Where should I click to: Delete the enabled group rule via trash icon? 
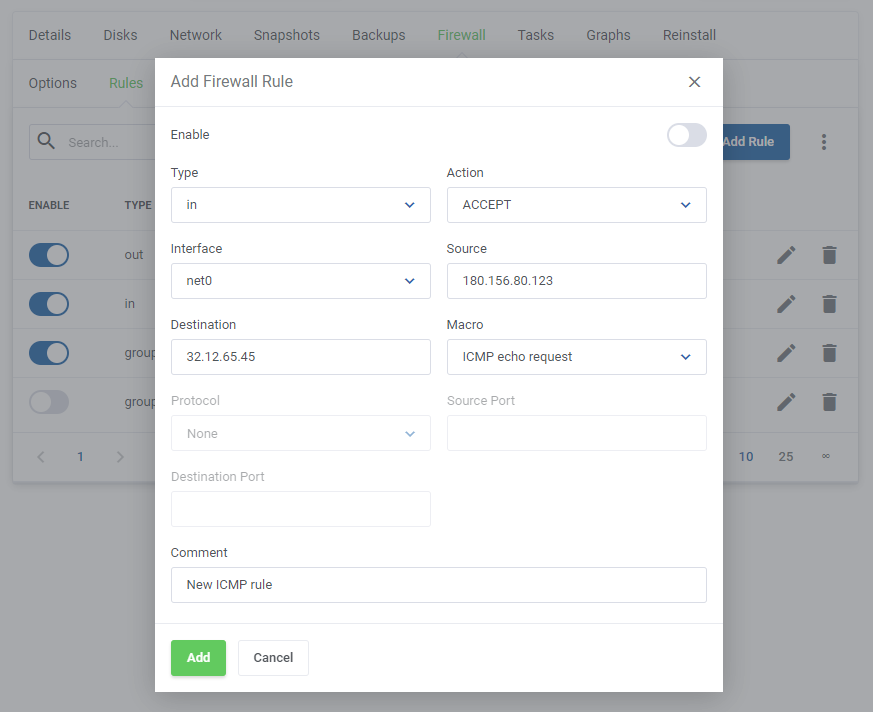point(830,353)
